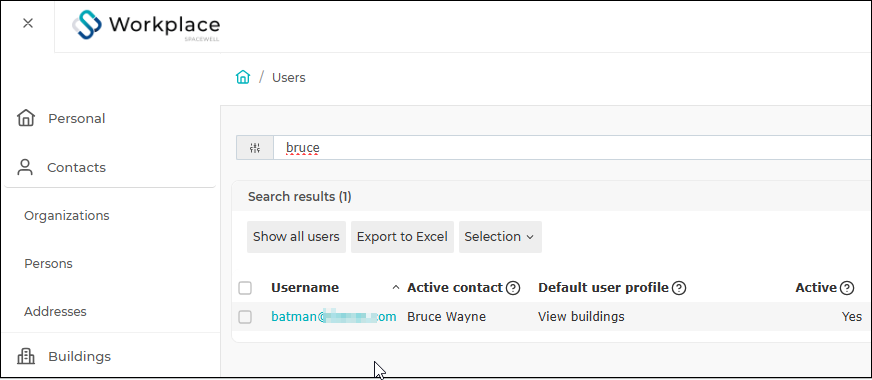Click the Personal house icon in sidebar
The height and width of the screenshot is (380, 872).
coord(26,119)
